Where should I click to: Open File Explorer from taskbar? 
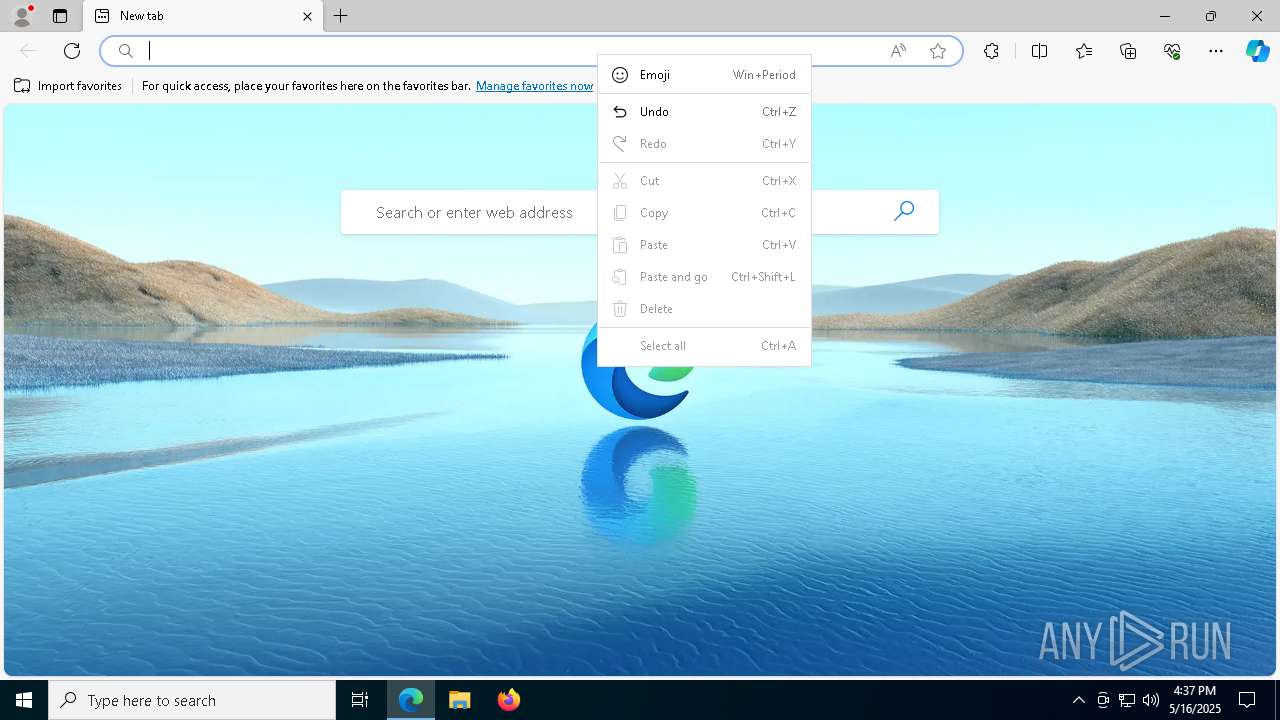[x=459, y=700]
